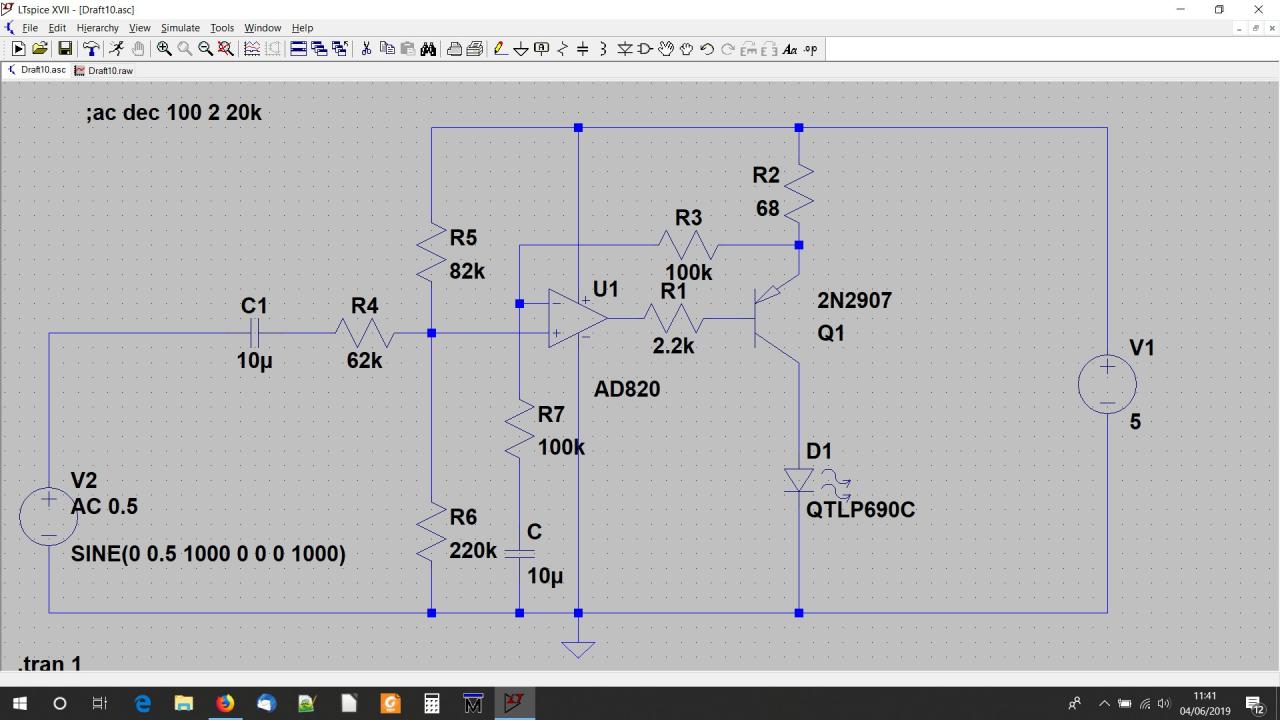1280x720 pixels.
Task: Click the V1 voltage source symbol
Action: click(1107, 385)
